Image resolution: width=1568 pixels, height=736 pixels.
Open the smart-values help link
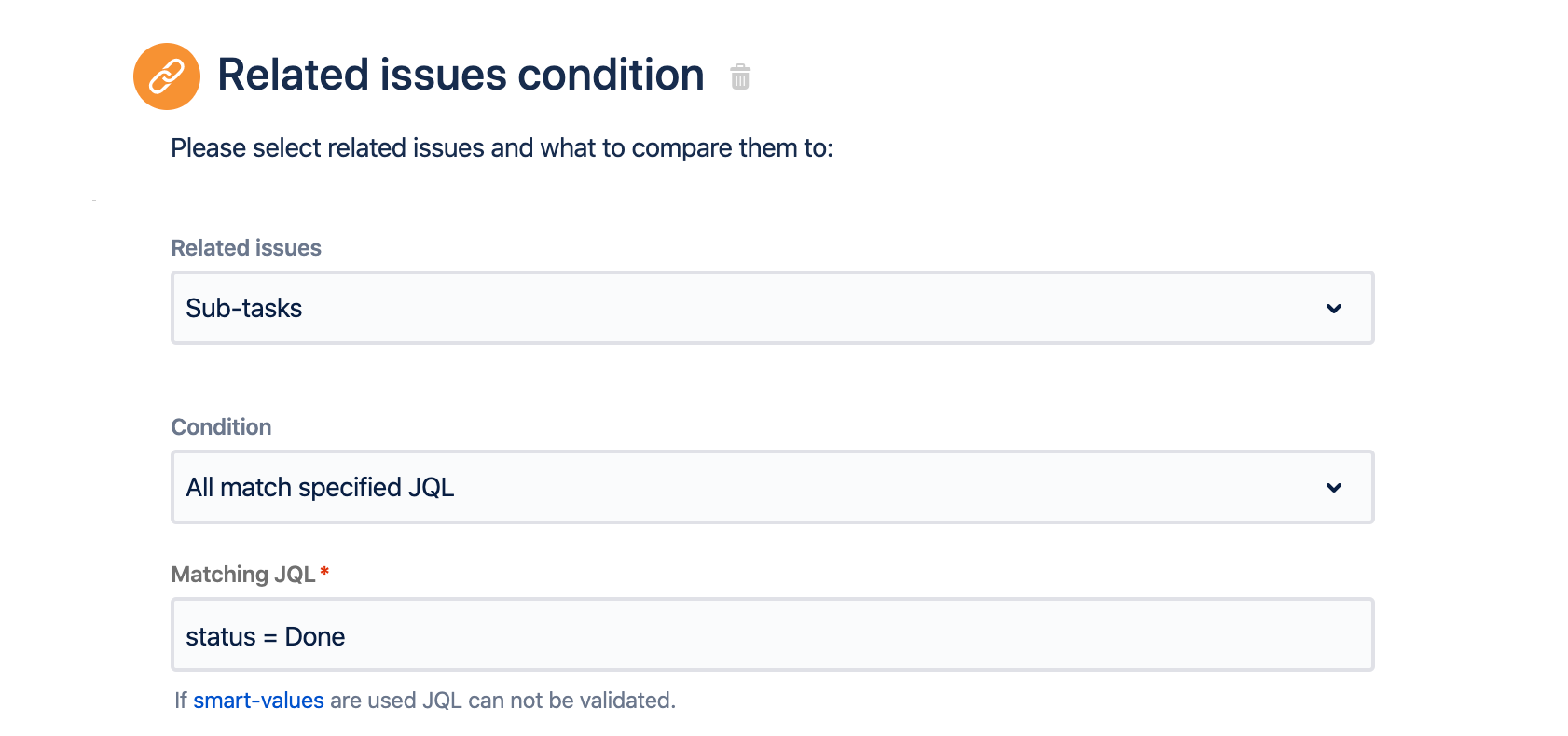point(258,701)
